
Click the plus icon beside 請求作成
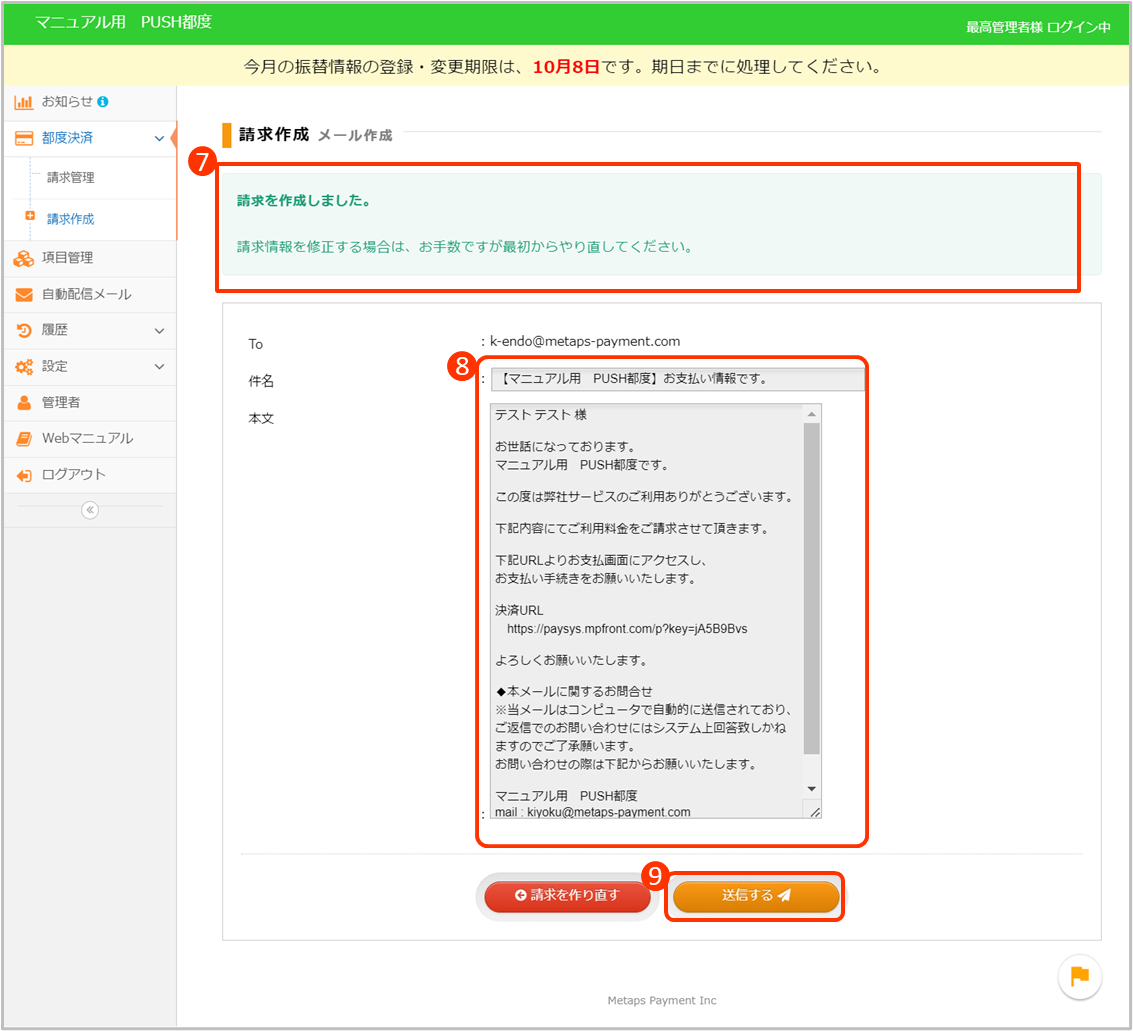30,216
